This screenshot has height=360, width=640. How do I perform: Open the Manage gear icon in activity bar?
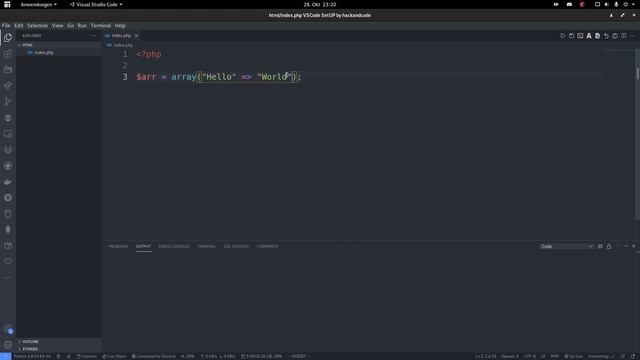pyautogui.click(x=8, y=345)
